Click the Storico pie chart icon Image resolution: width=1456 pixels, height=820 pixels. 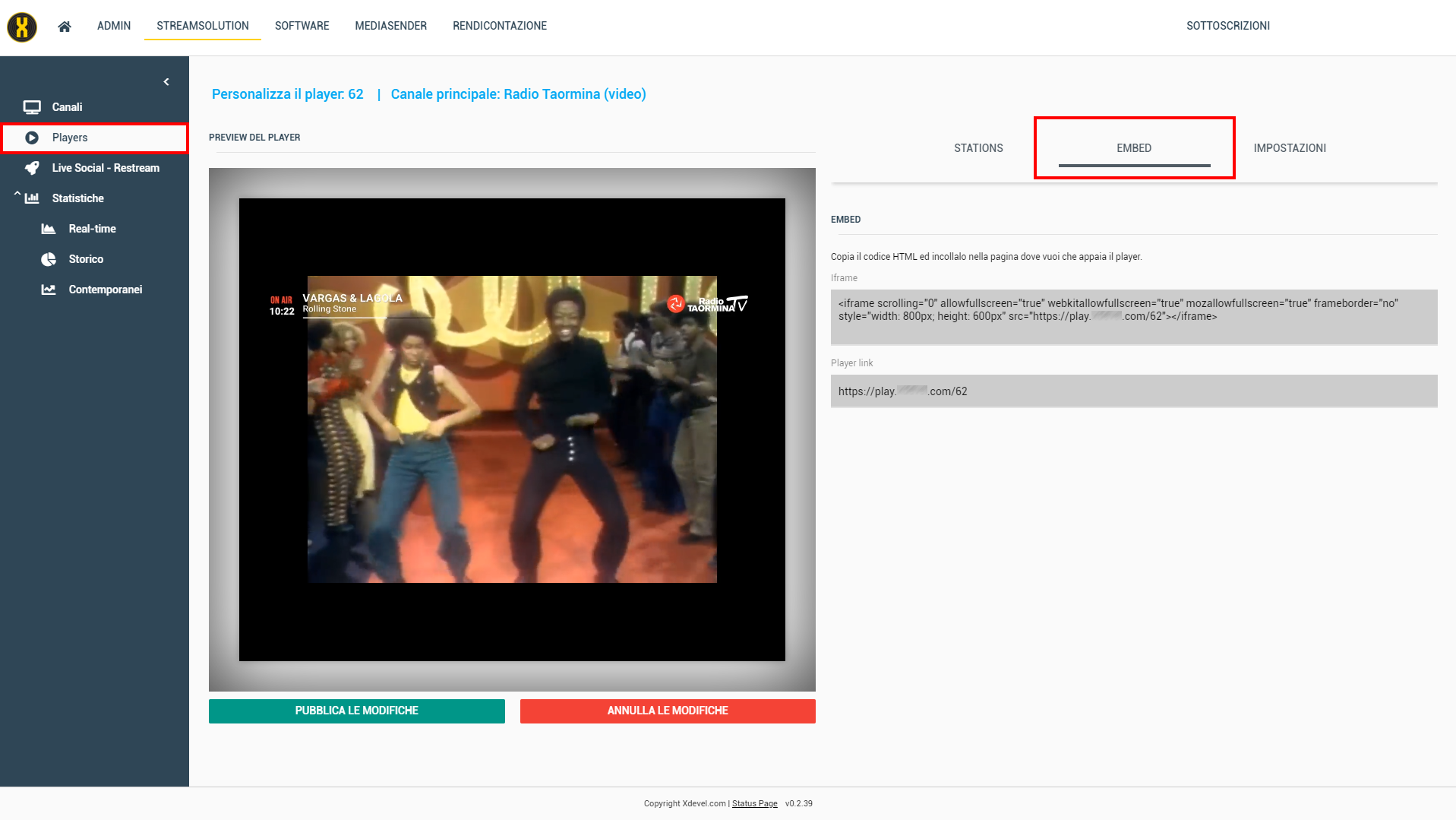tap(49, 259)
